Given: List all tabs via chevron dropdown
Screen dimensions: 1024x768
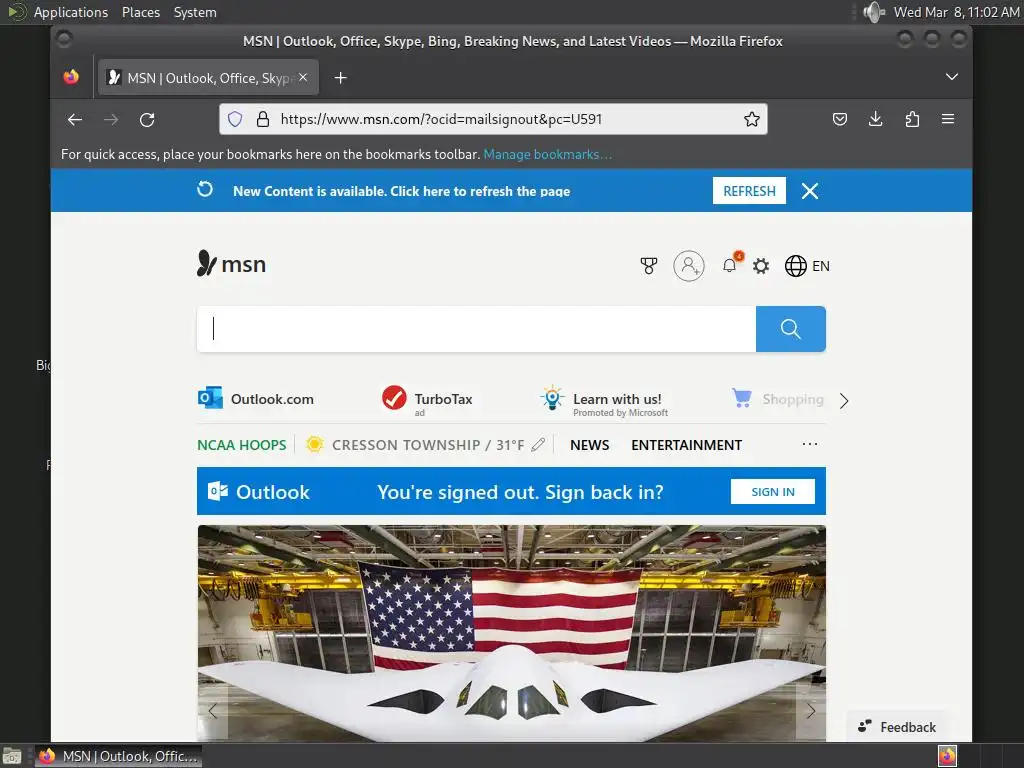Looking at the screenshot, I should (952, 77).
